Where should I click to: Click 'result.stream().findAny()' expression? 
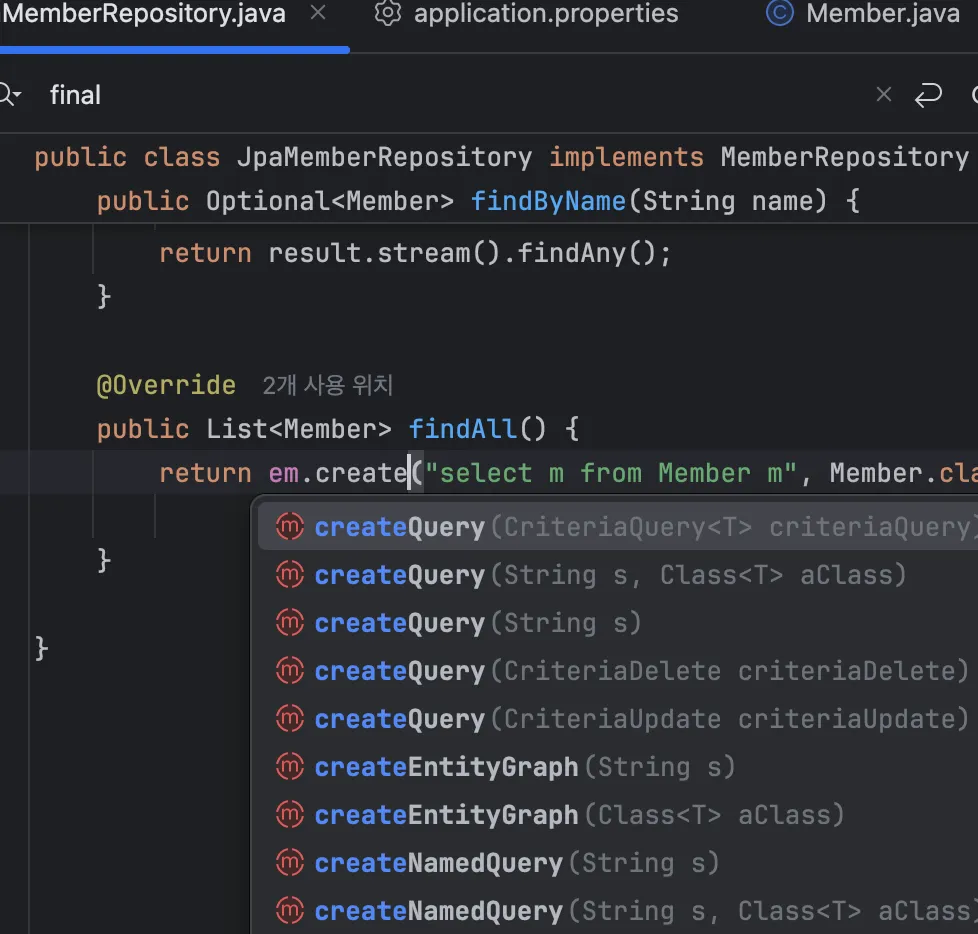click(462, 253)
